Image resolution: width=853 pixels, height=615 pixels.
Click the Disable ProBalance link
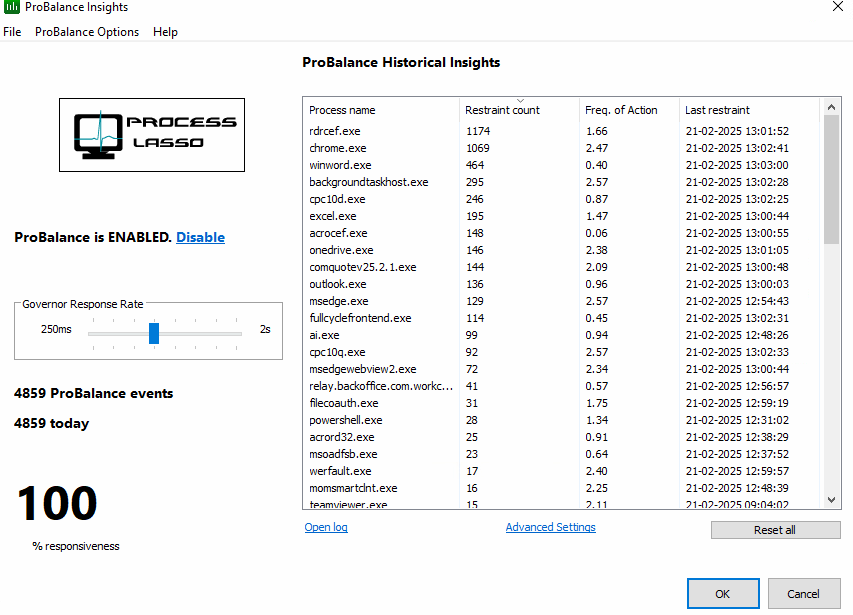(x=200, y=237)
